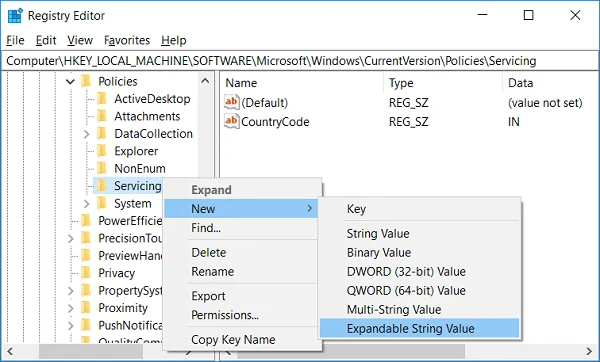Select the DataCollection folder icon
Image resolution: width=600 pixels, height=362 pixels.
pos(102,134)
